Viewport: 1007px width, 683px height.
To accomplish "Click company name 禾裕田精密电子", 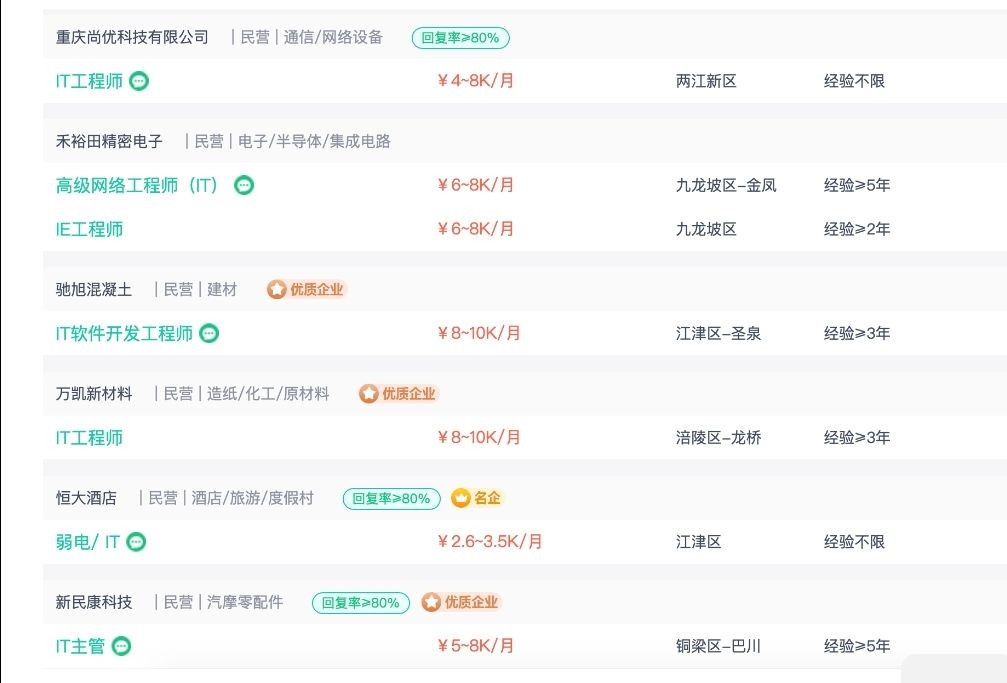I will coord(109,141).
